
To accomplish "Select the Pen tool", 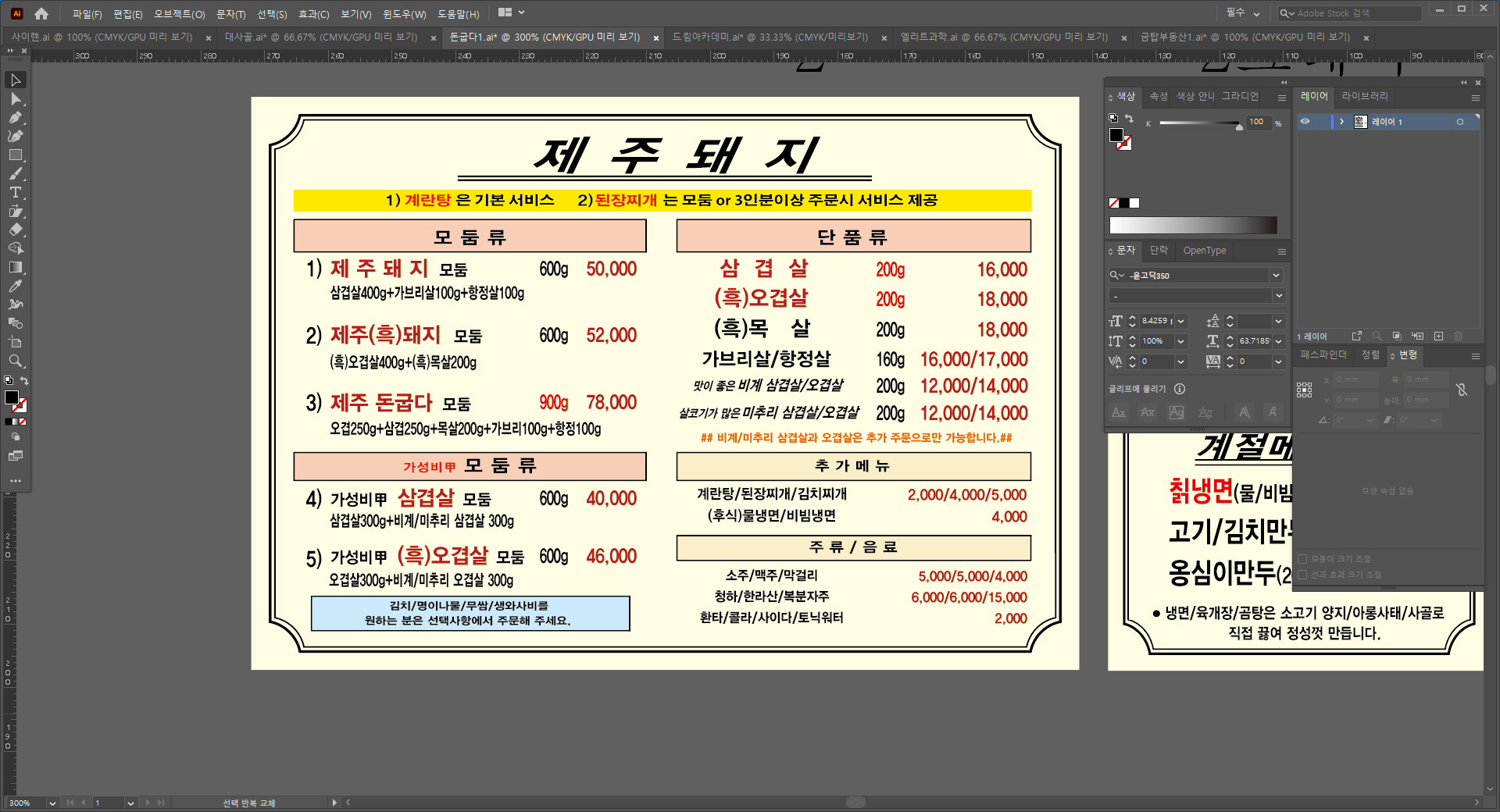I will [x=15, y=118].
